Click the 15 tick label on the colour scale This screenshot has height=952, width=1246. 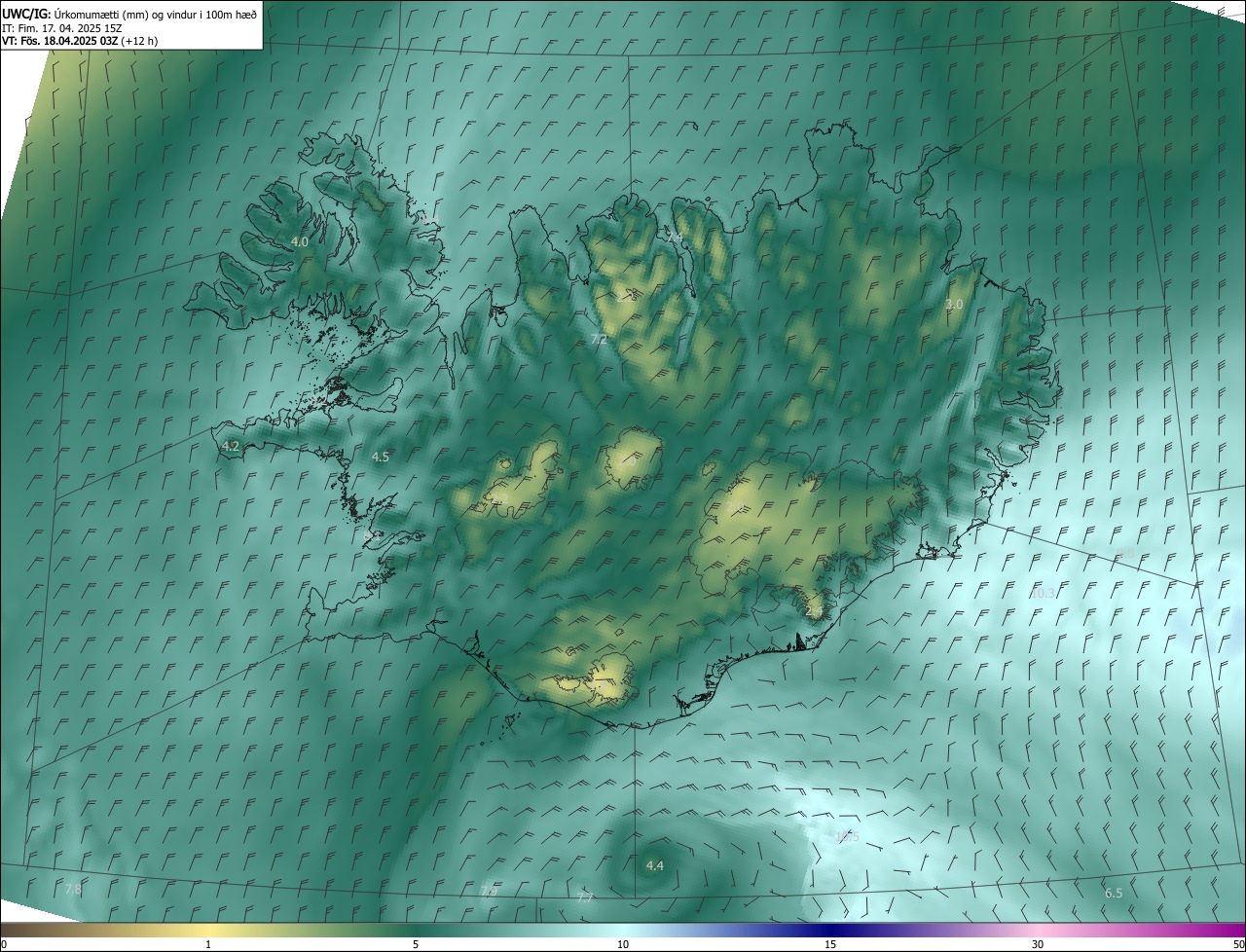click(x=830, y=944)
